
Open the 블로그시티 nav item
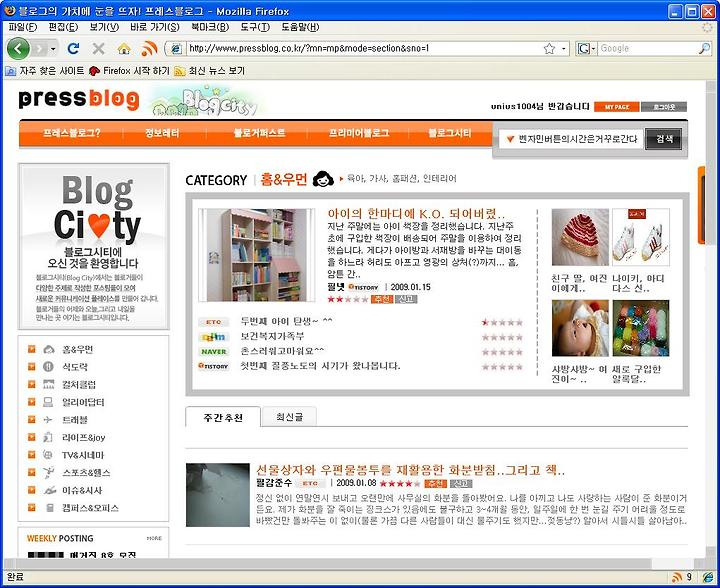coord(450,133)
